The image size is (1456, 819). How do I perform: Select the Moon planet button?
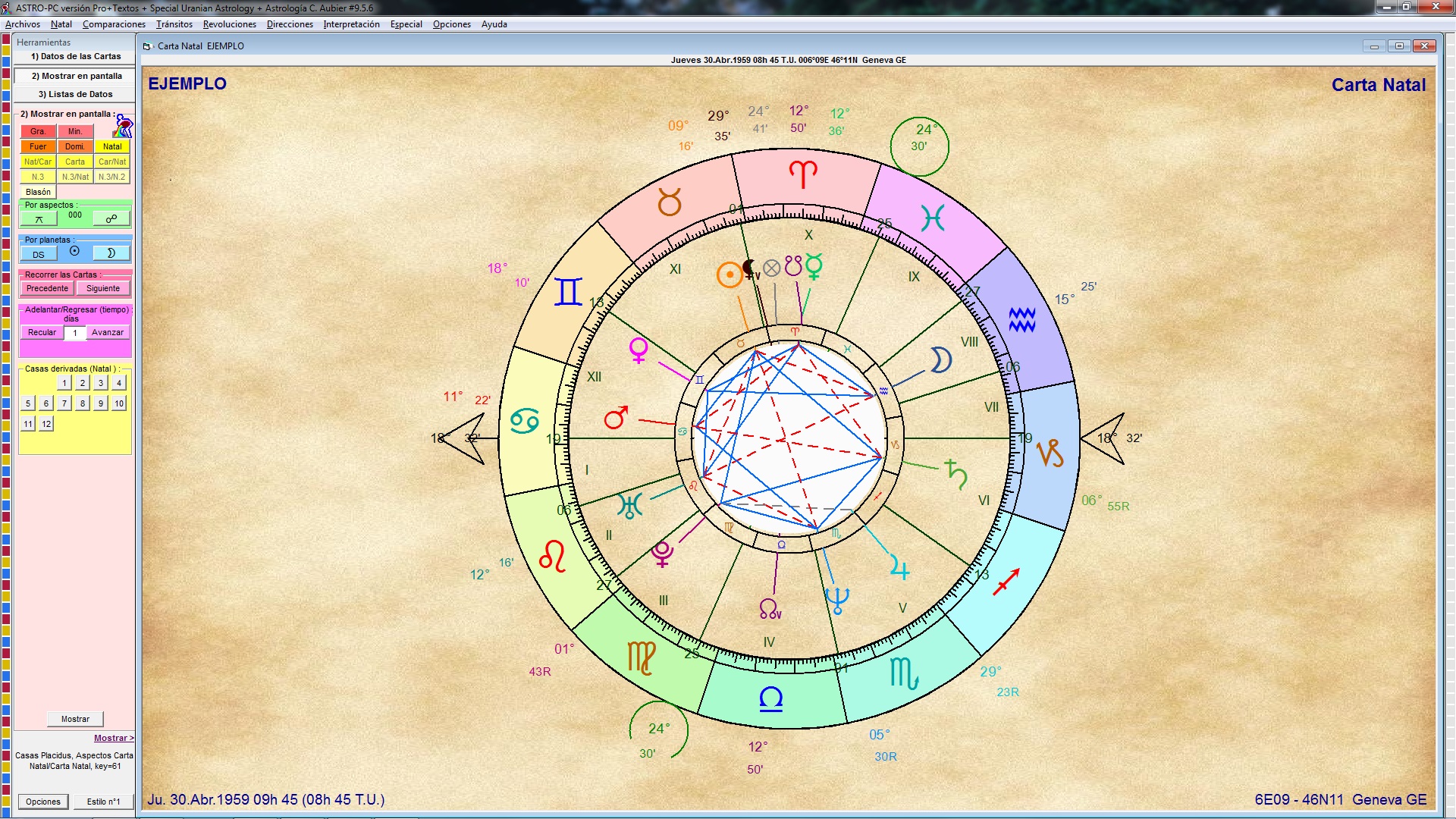[111, 253]
